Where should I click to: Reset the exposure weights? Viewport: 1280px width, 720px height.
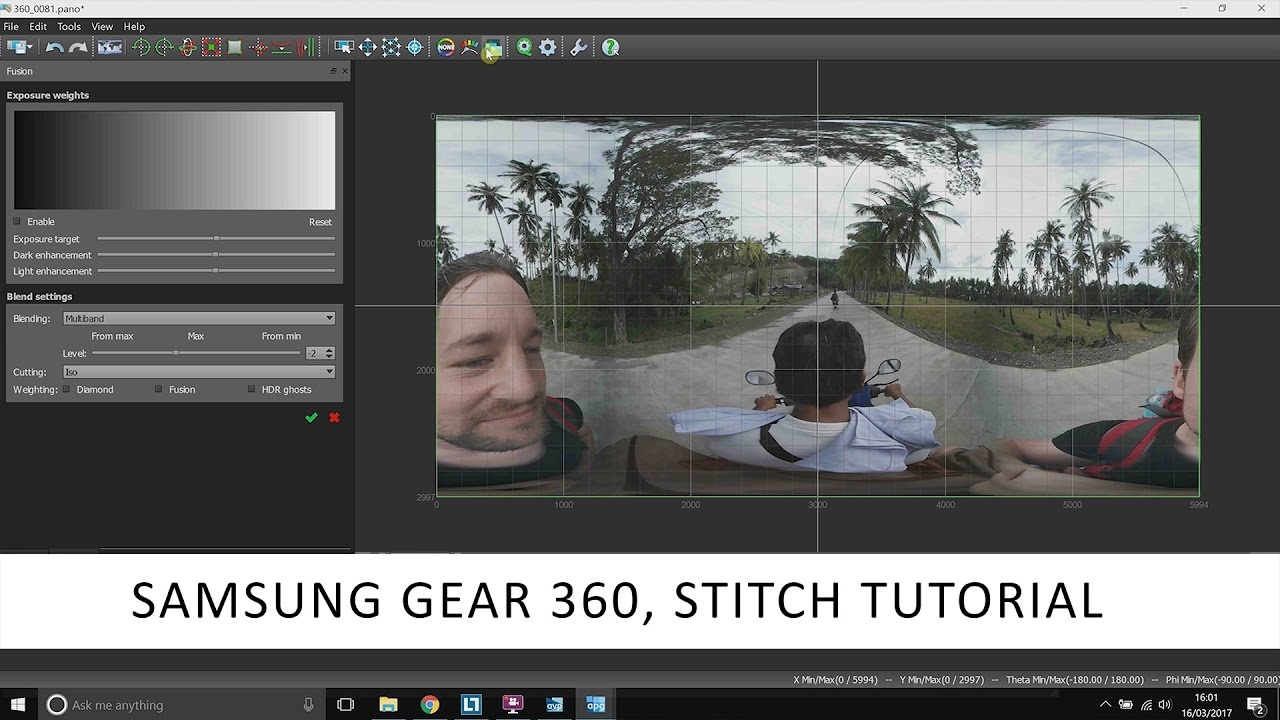(x=320, y=222)
